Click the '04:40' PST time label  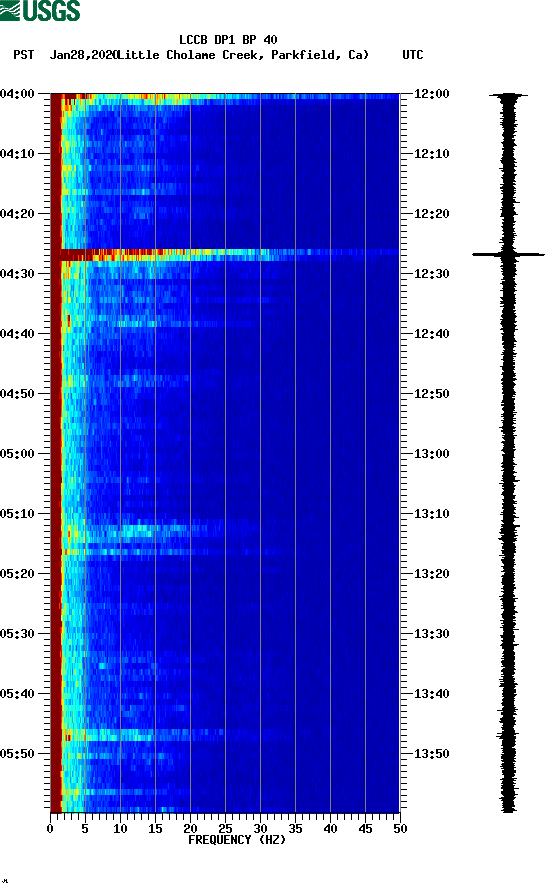17,333
